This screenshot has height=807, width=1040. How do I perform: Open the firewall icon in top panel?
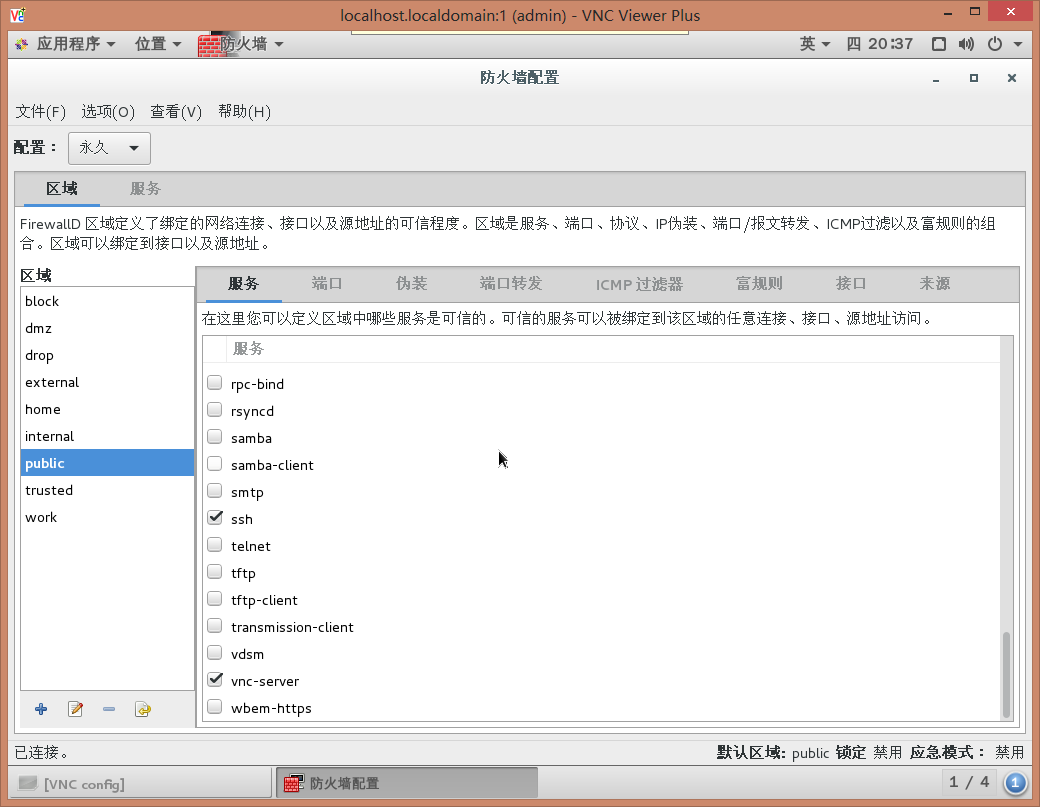coord(209,44)
